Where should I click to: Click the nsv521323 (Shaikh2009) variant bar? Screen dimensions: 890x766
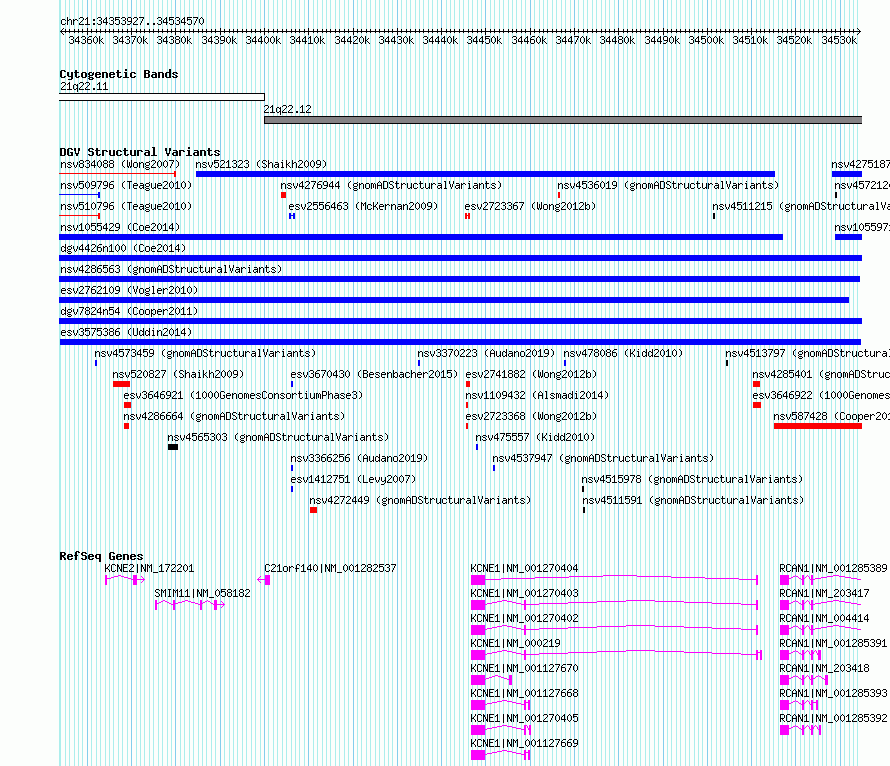485,174
